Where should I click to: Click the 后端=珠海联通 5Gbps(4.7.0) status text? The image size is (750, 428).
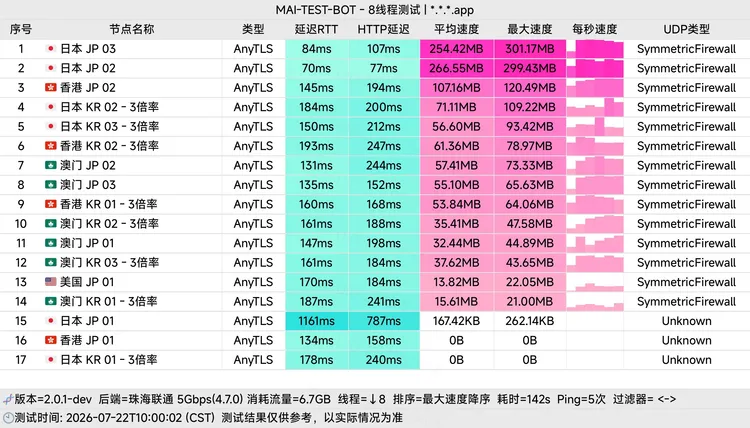coord(171,399)
